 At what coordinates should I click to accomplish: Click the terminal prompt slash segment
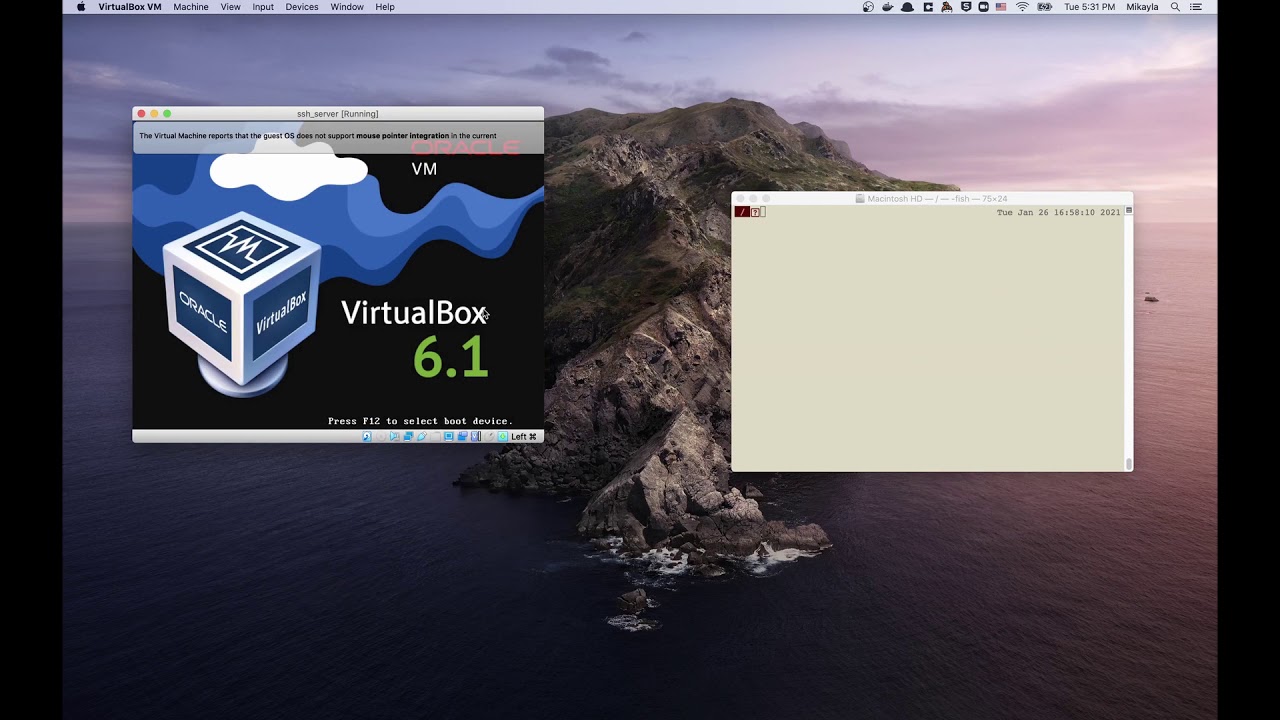pyautogui.click(x=742, y=212)
